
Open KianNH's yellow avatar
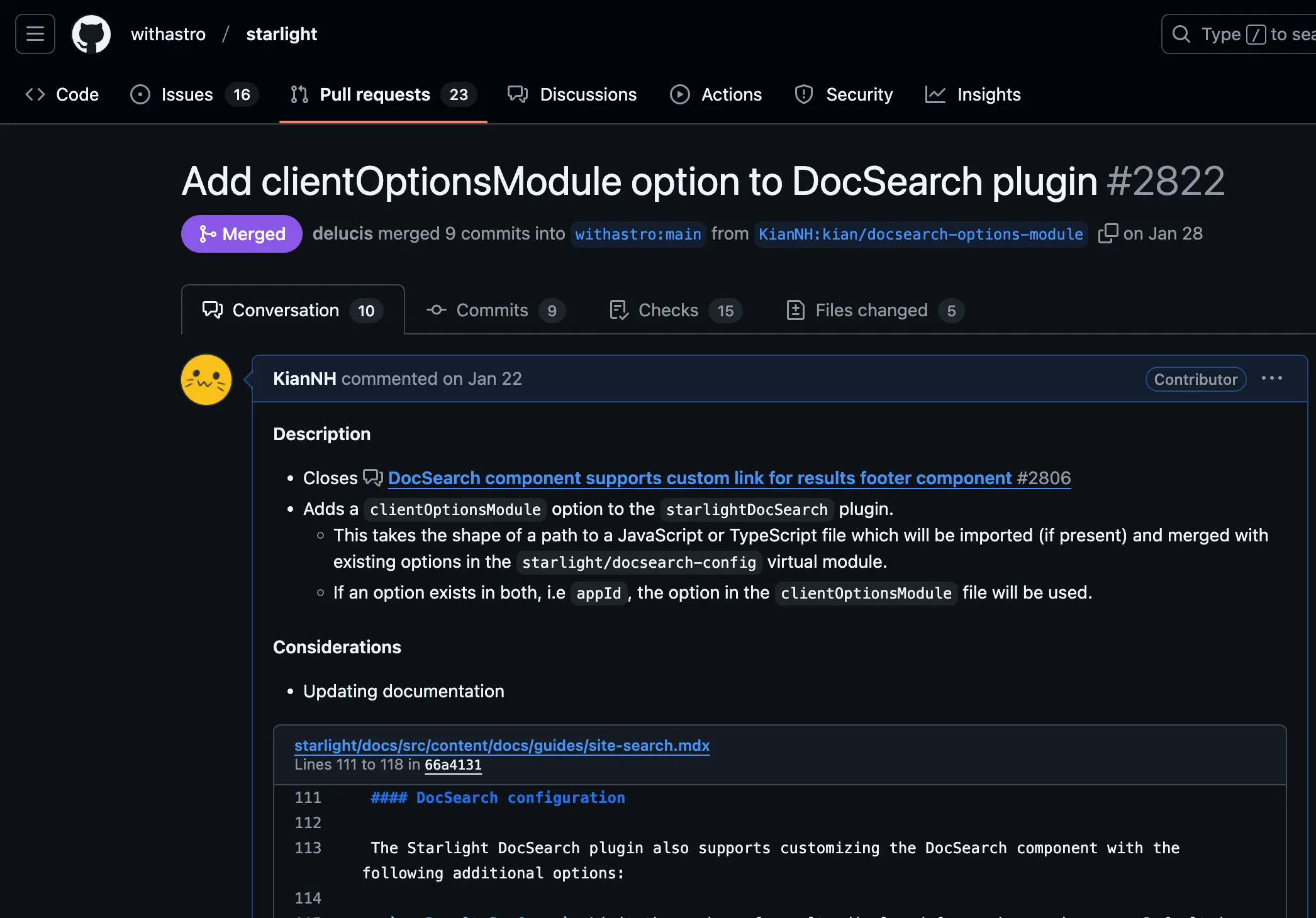[x=206, y=380]
